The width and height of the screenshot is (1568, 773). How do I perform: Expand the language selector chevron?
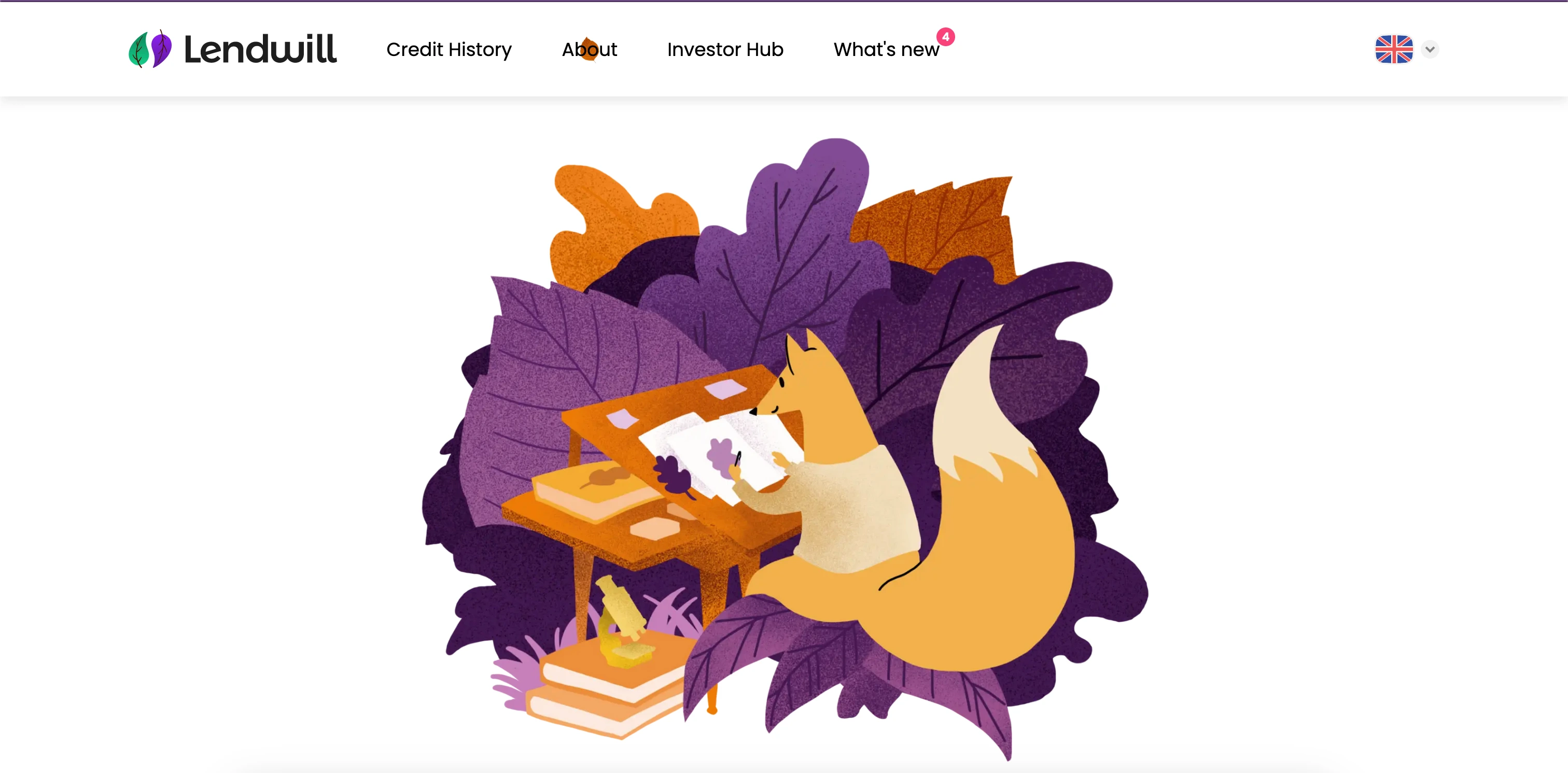pos(1430,49)
